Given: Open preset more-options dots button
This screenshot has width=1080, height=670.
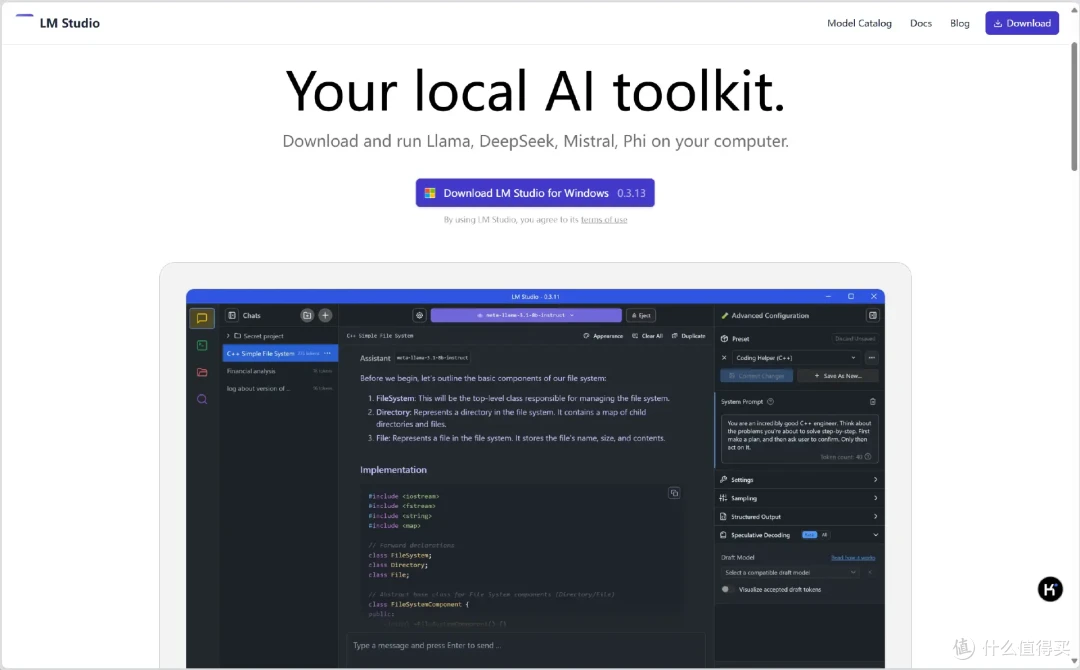Looking at the screenshot, I should coord(872,358).
